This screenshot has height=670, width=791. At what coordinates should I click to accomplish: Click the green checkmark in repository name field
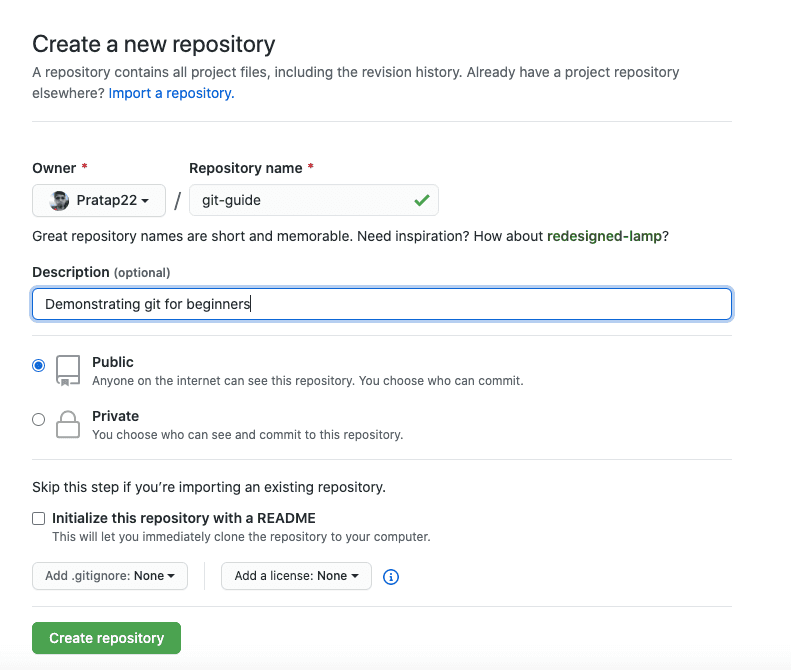[422, 200]
